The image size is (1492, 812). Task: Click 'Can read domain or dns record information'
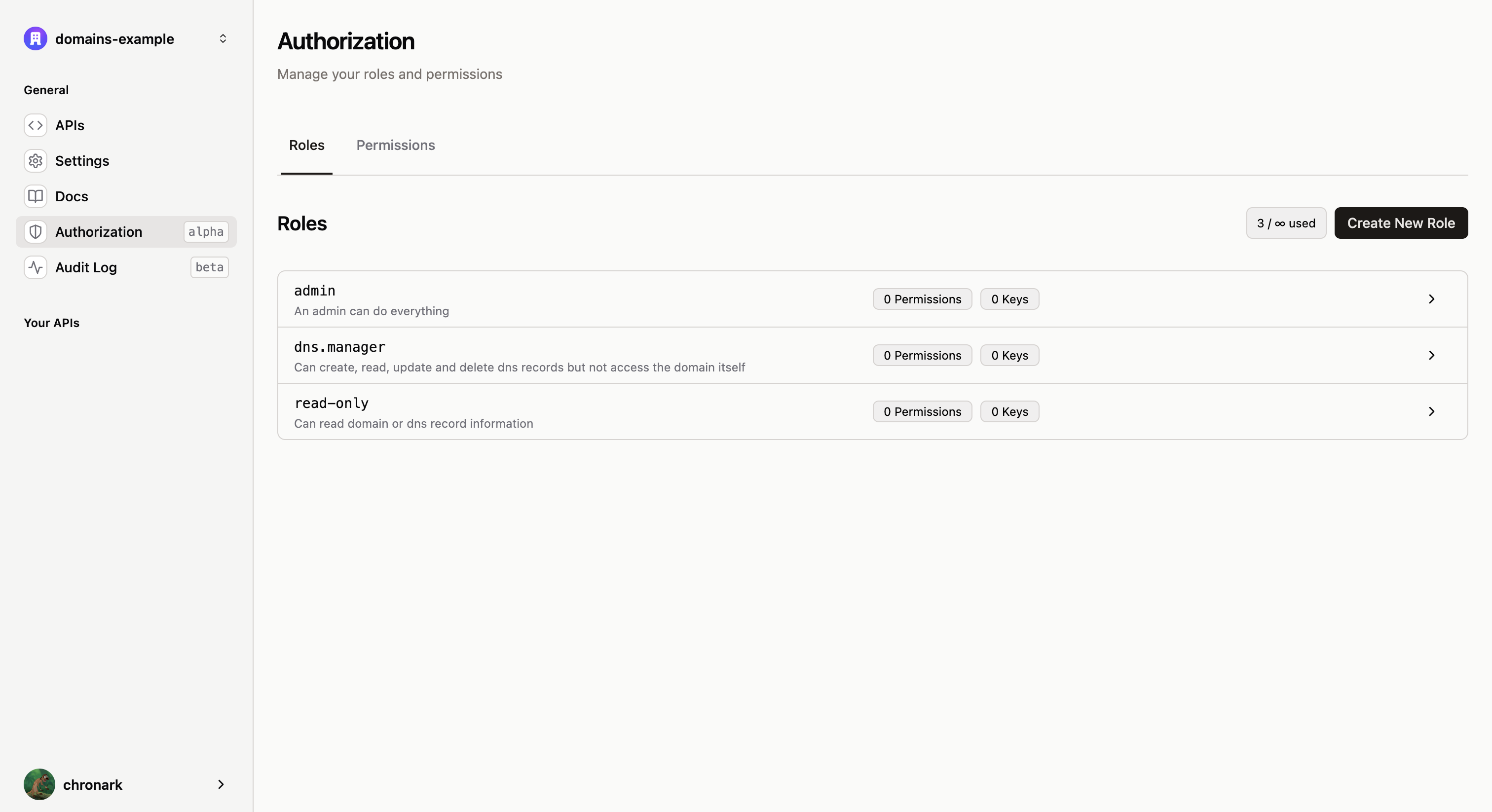pyautogui.click(x=413, y=424)
